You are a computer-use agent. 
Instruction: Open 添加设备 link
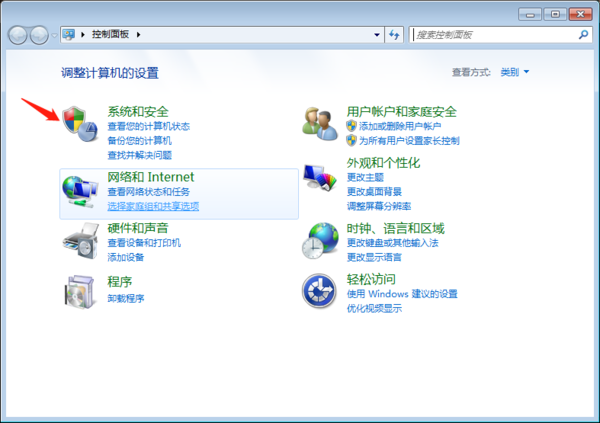coord(126,258)
